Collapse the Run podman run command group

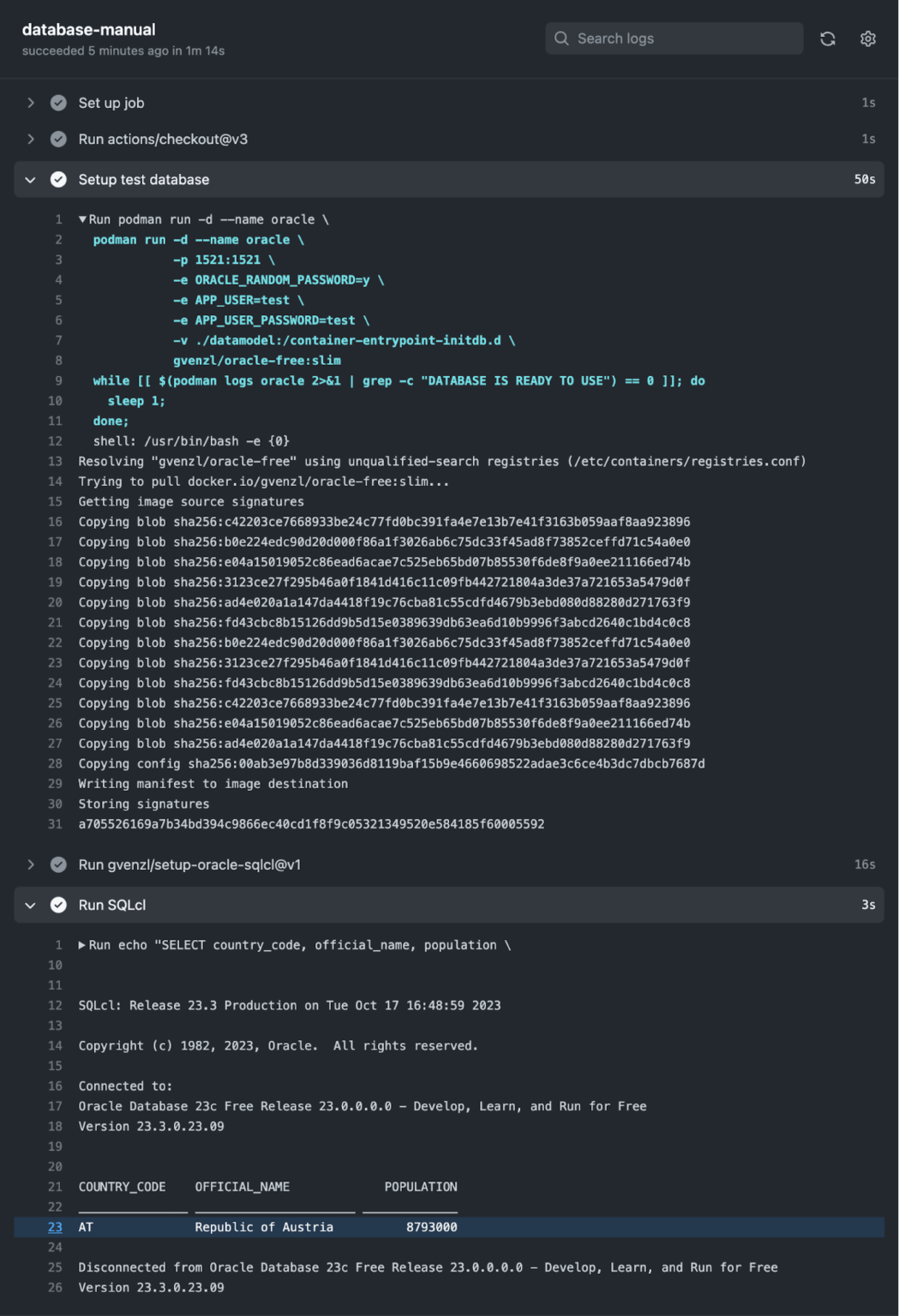coord(81,219)
